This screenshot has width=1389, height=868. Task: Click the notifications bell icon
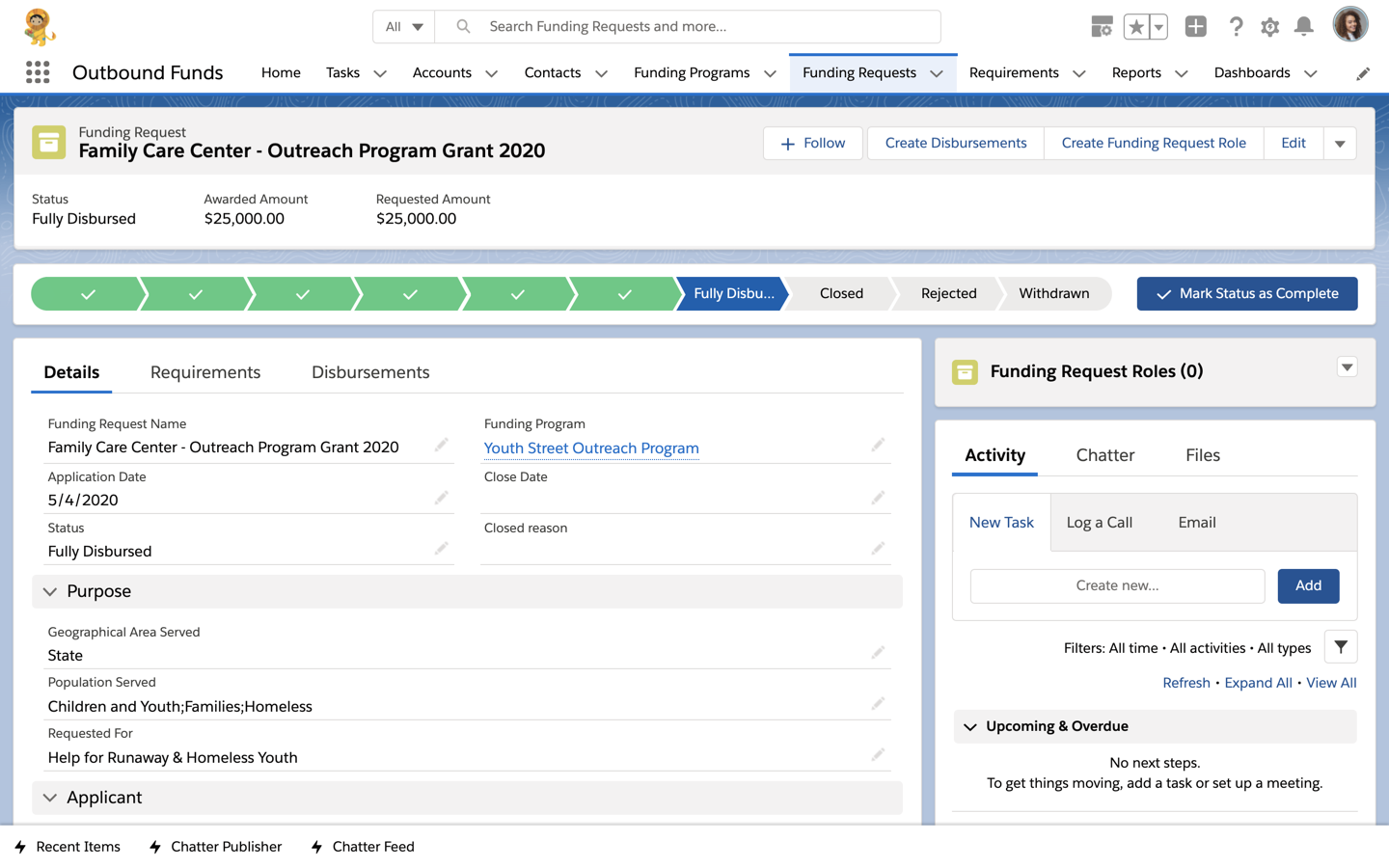tap(1303, 27)
